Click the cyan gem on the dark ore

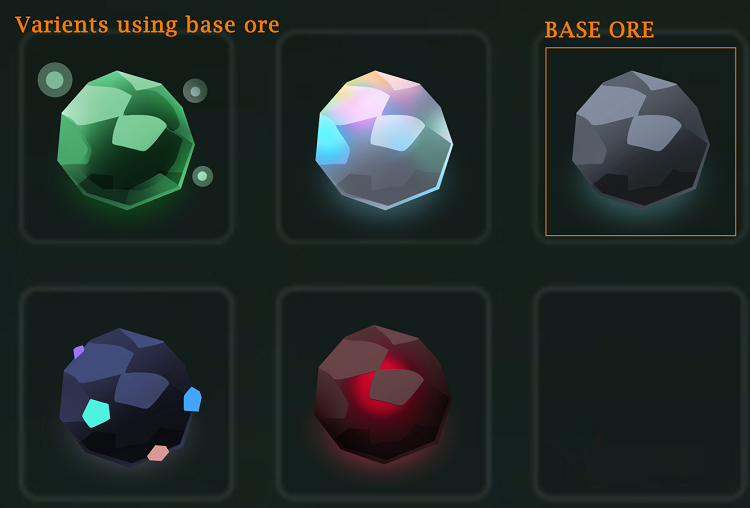96,413
